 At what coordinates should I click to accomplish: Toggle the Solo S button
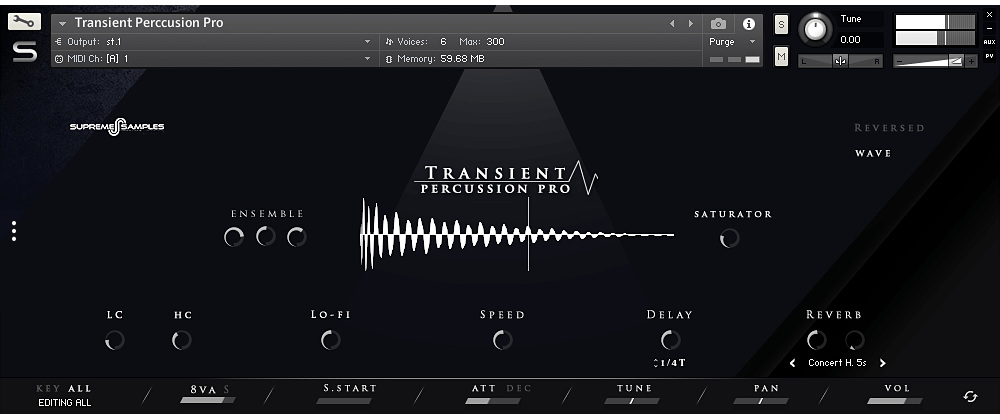(781, 24)
